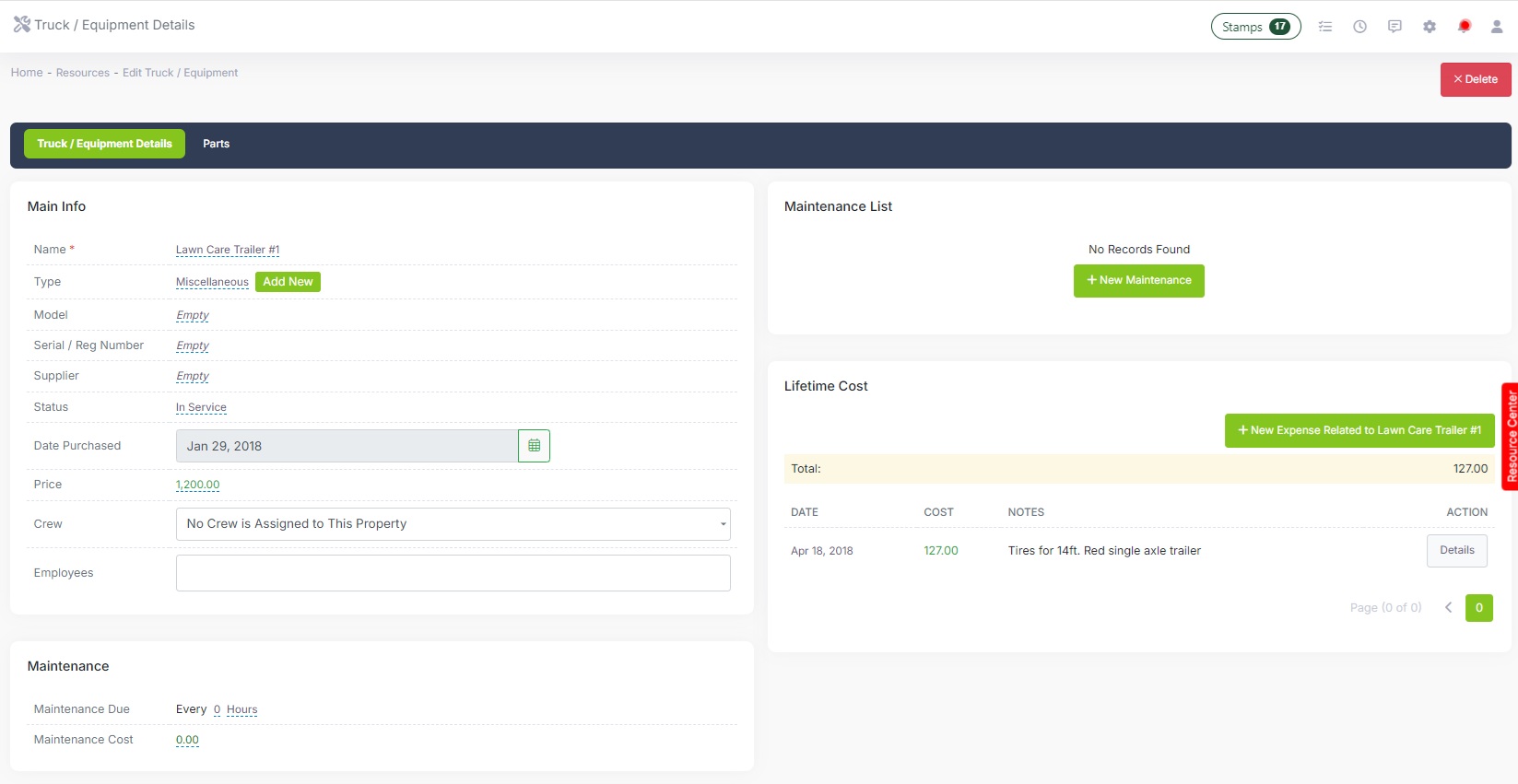Screen dimensions: 1518x784
Task: Click the New Maintenance button
Action: coord(1138,281)
